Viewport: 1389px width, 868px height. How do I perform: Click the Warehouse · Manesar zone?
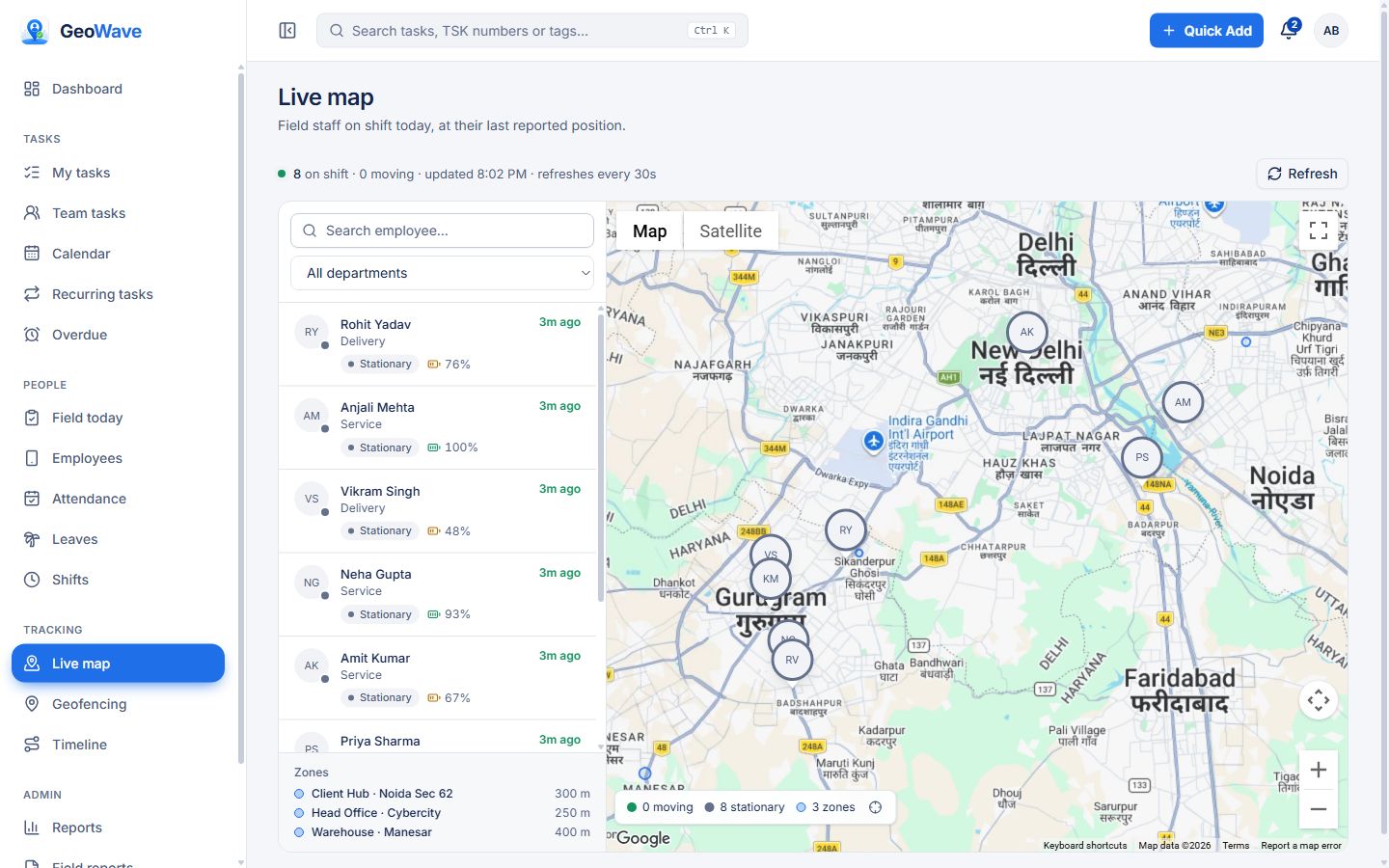442,832
